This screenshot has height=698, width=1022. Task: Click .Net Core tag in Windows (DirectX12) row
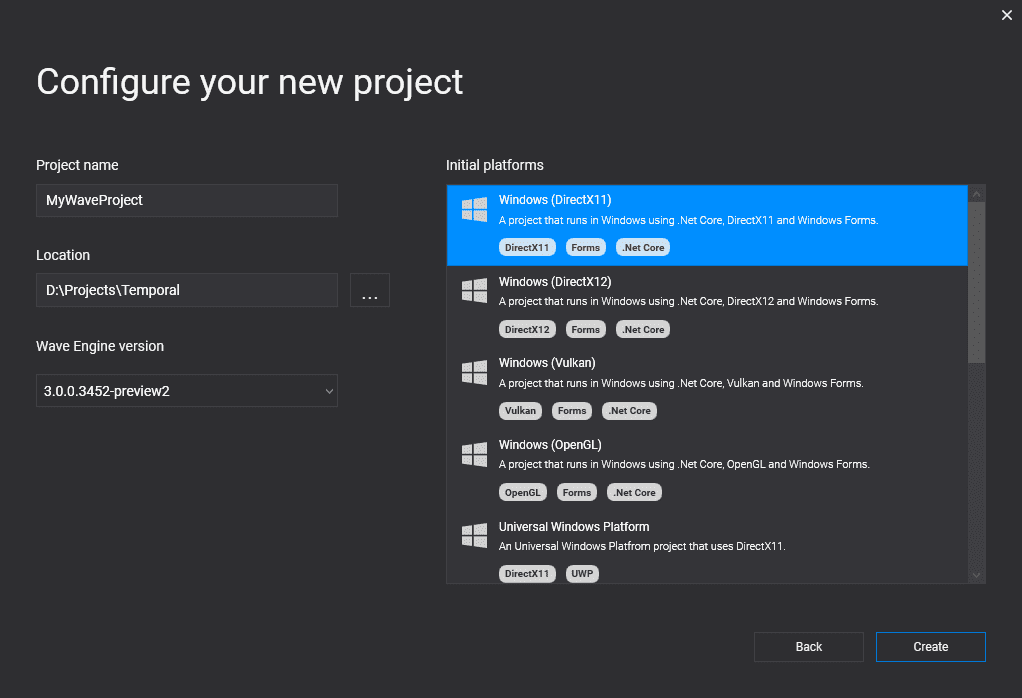coord(643,329)
